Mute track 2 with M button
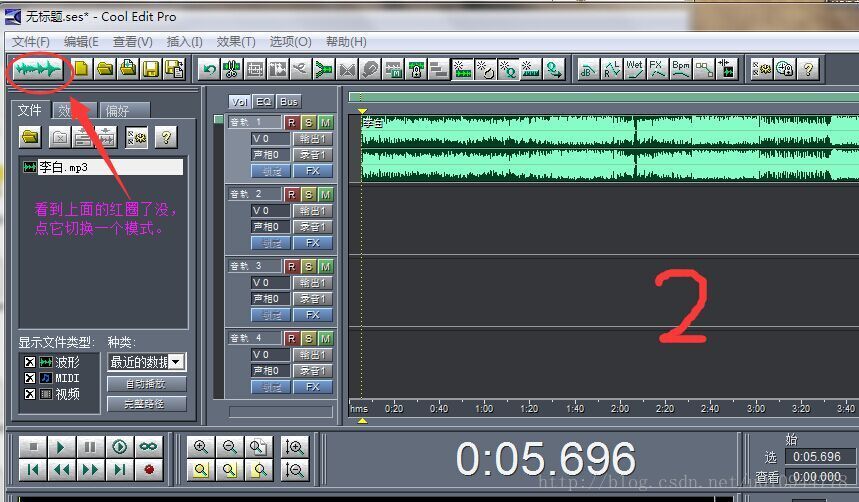 coord(325,195)
